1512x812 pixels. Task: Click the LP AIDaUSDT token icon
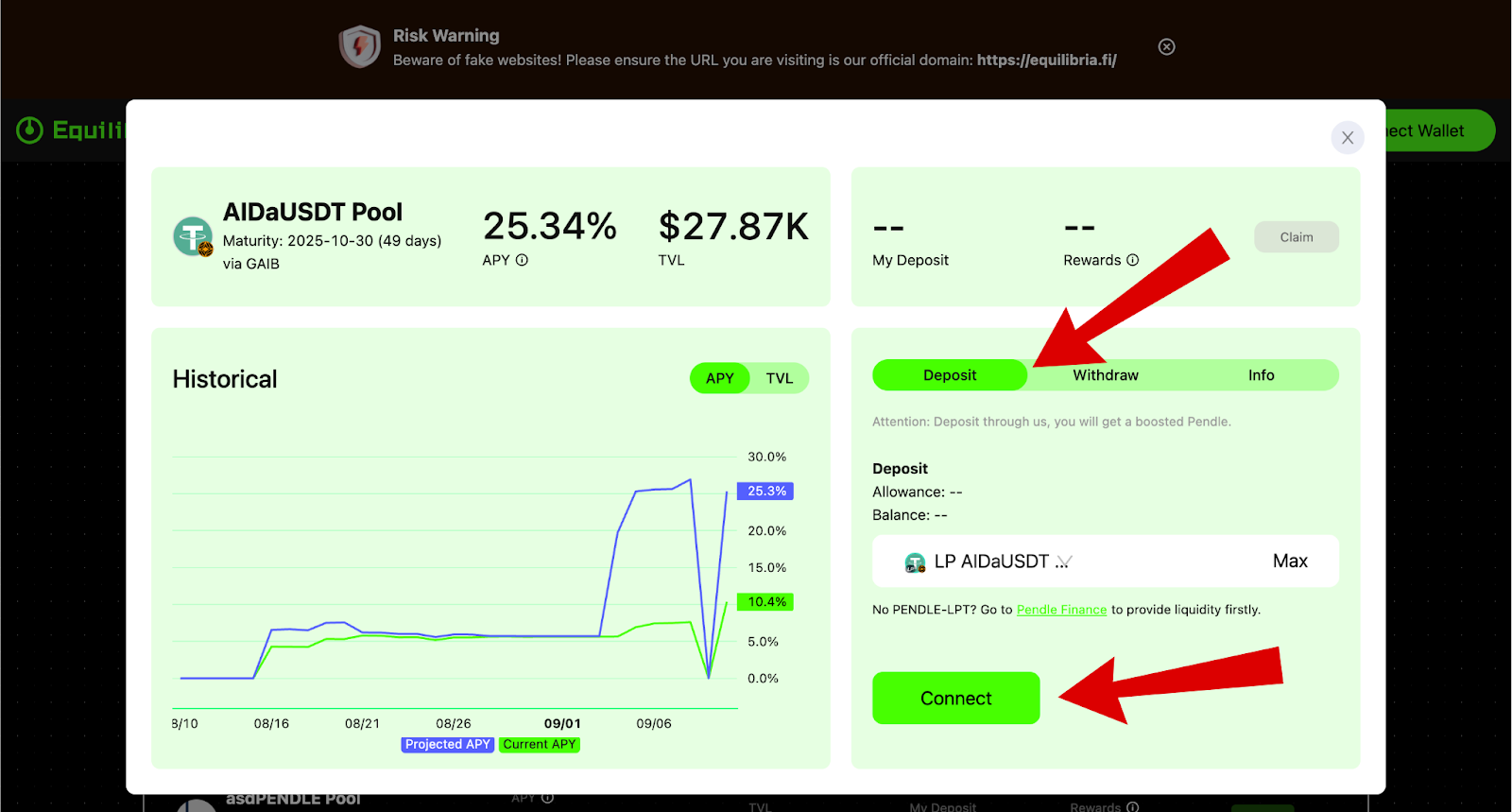[915, 563]
